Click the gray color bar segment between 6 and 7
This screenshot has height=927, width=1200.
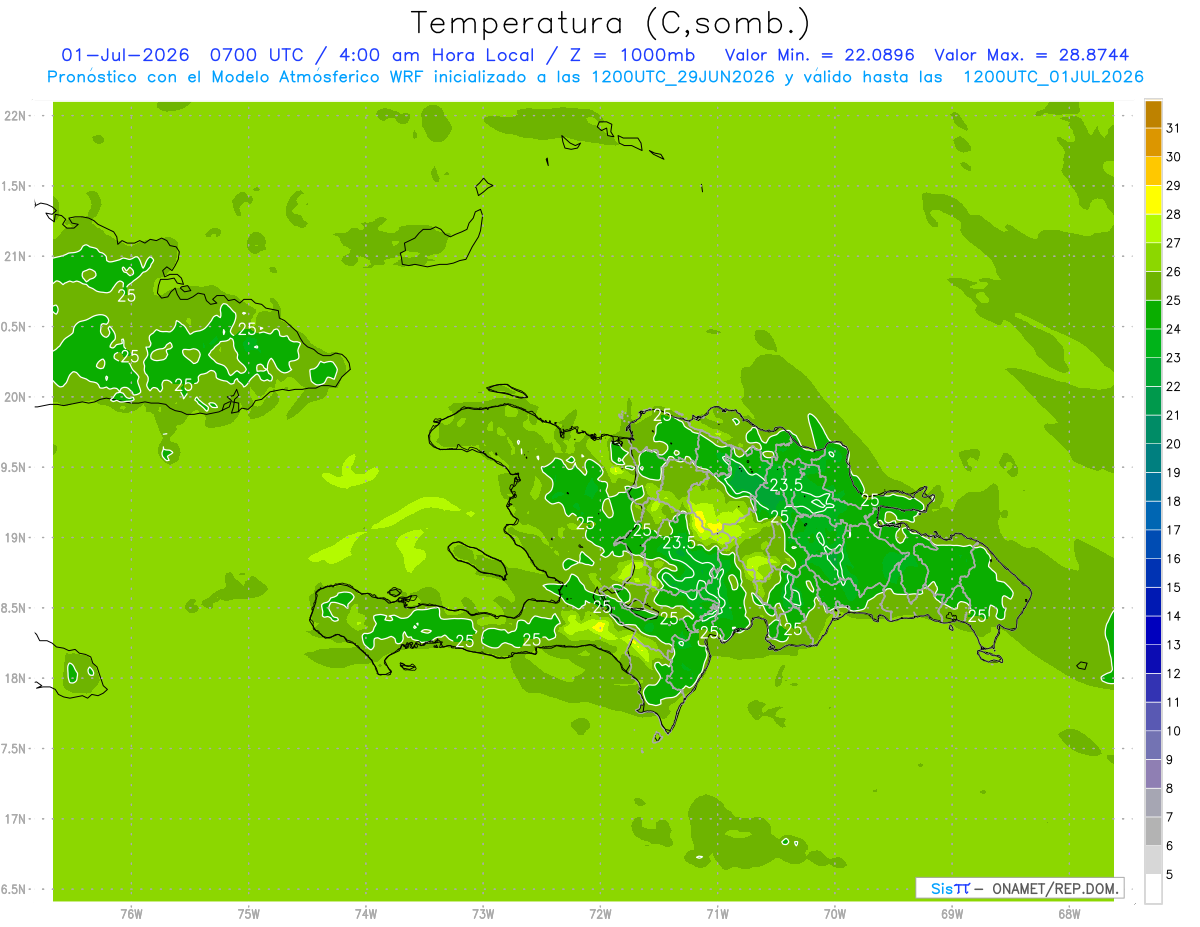[x=1153, y=831]
